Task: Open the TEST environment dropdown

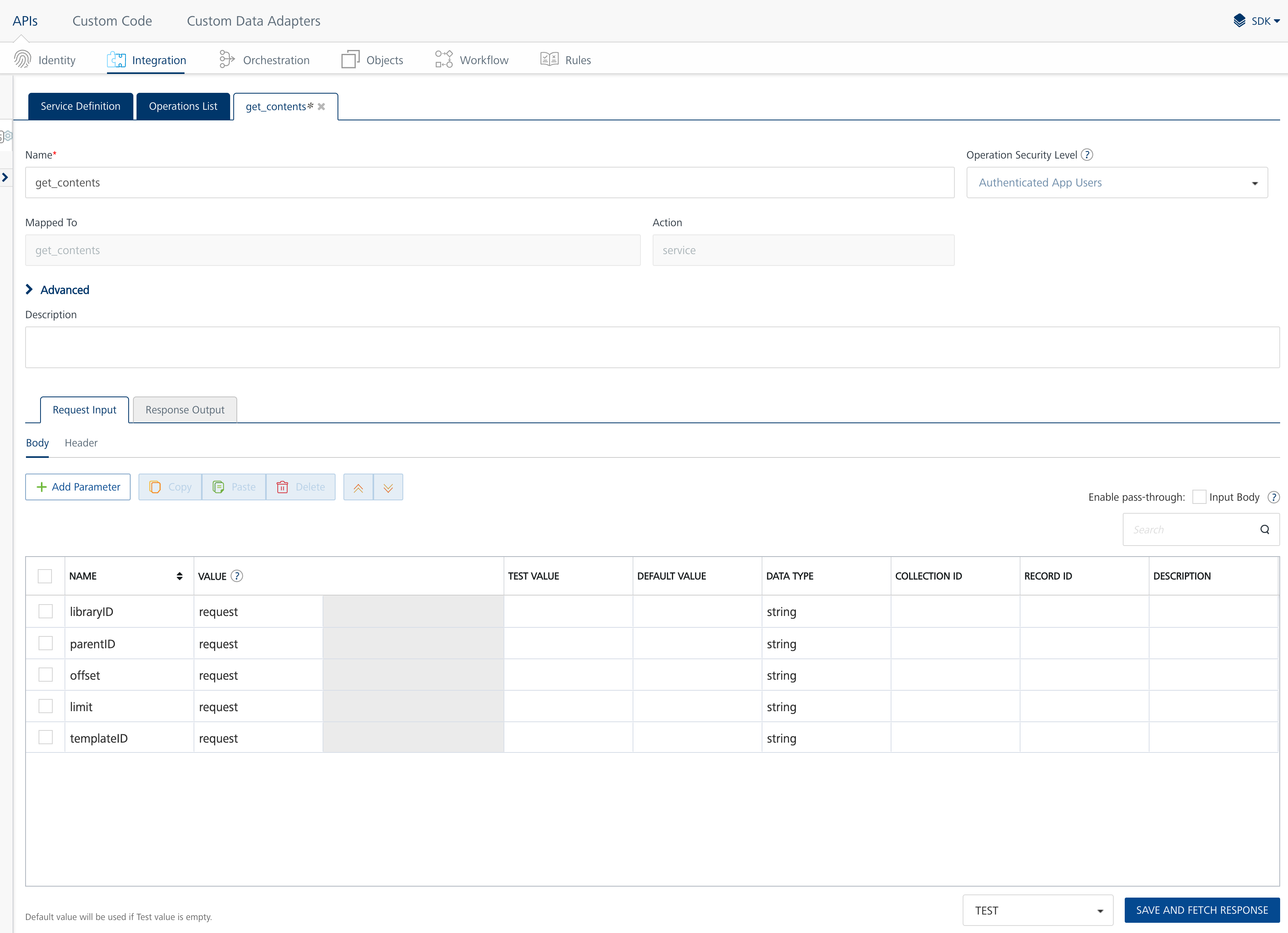Action: pos(1037,910)
